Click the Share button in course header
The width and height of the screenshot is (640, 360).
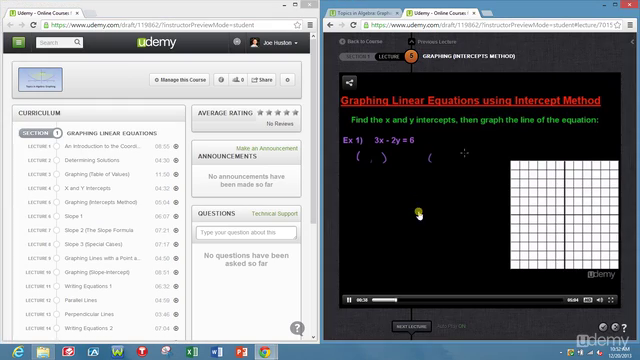click(x=262, y=80)
